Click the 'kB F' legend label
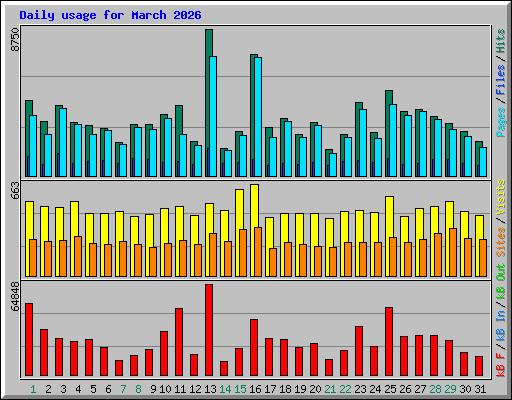The image size is (512, 400). coord(501,365)
